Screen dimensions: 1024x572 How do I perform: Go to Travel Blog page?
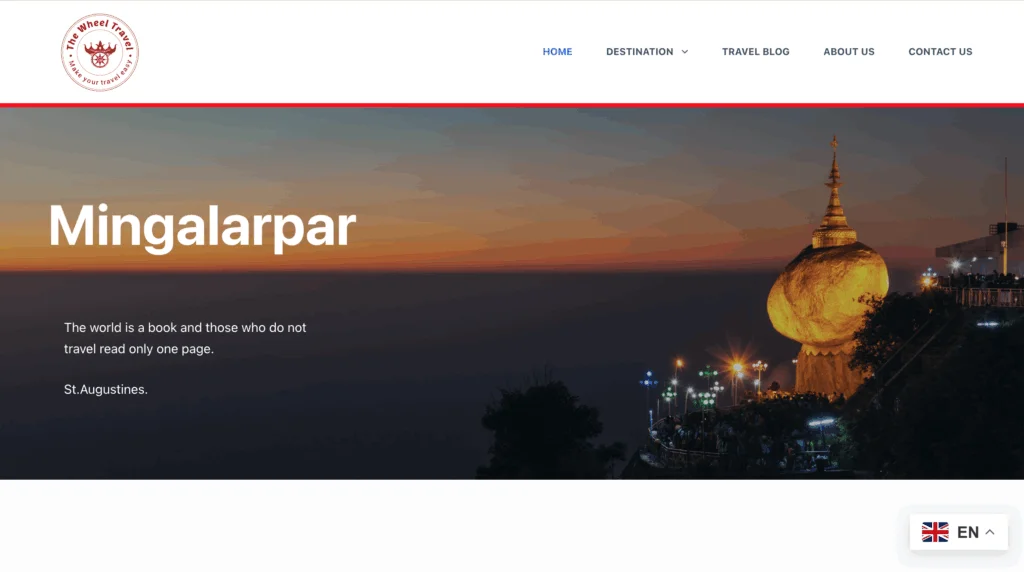756,52
